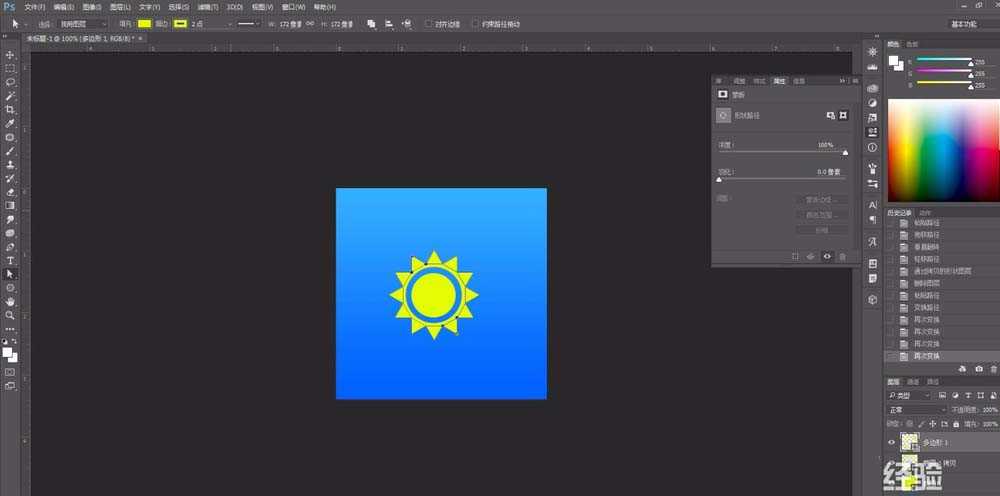Select the Type tool (T)

coord(10,260)
